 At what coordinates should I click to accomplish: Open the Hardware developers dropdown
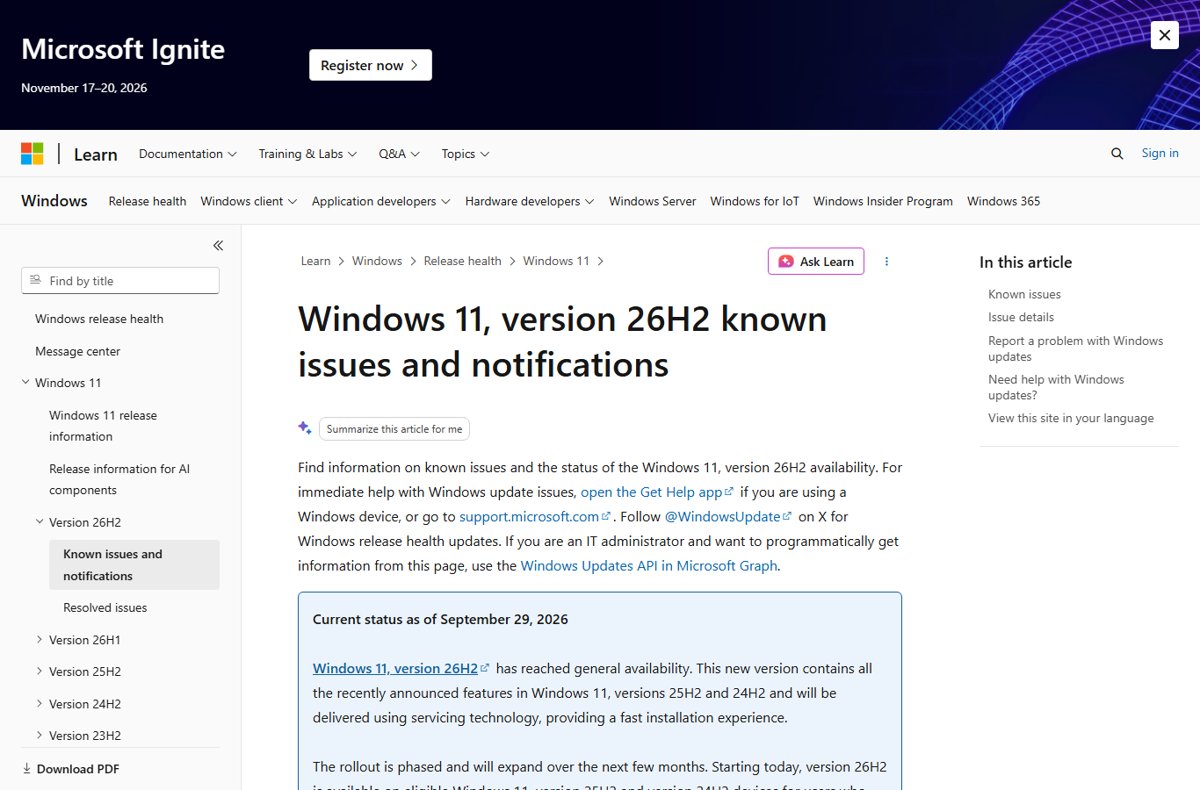pos(529,201)
